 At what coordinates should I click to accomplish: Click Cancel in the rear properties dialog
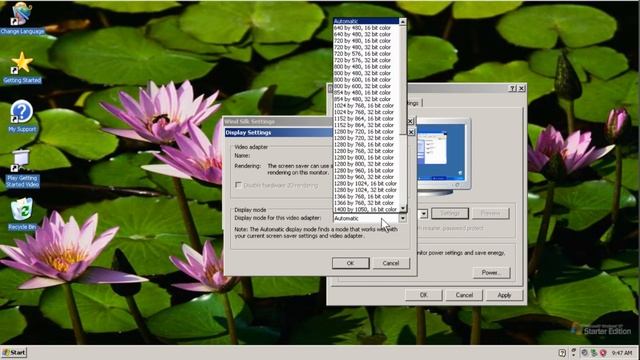[x=464, y=295]
